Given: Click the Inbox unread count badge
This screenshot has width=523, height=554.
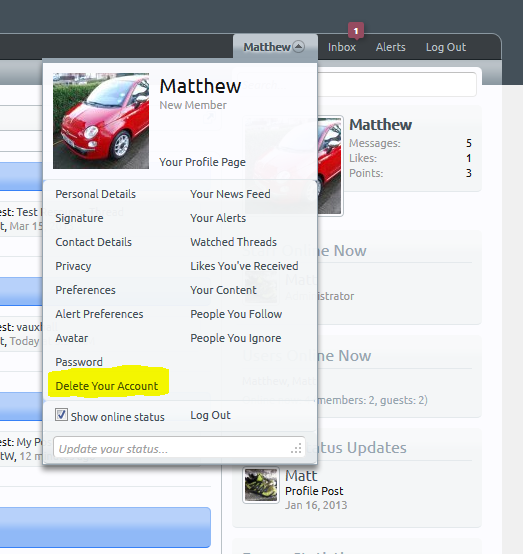Looking at the screenshot, I should (x=356, y=31).
